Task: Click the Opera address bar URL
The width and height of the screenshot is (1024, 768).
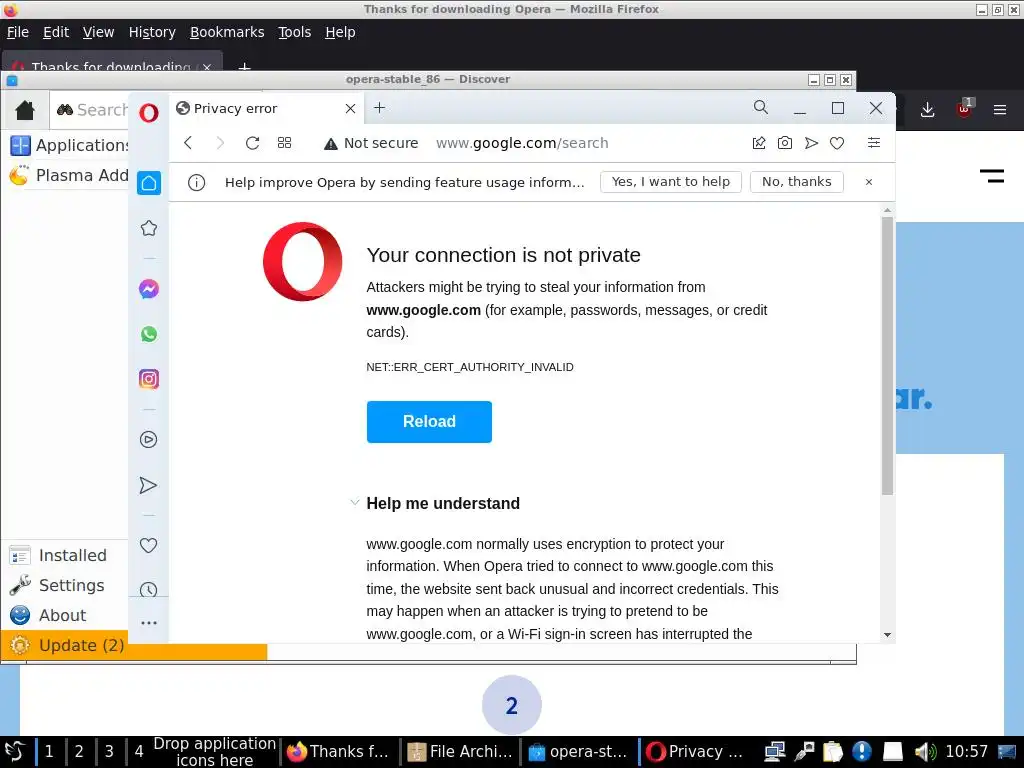Action: coord(522,143)
